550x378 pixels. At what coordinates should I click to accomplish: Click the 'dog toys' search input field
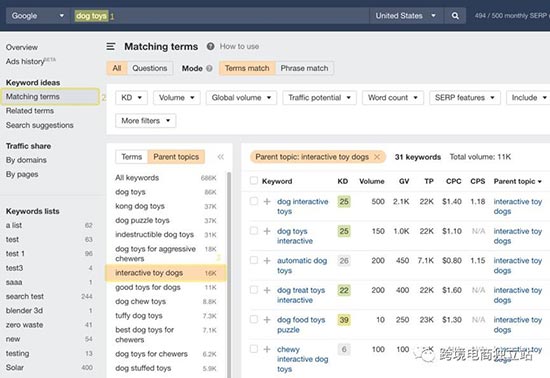pyautogui.click(x=221, y=16)
